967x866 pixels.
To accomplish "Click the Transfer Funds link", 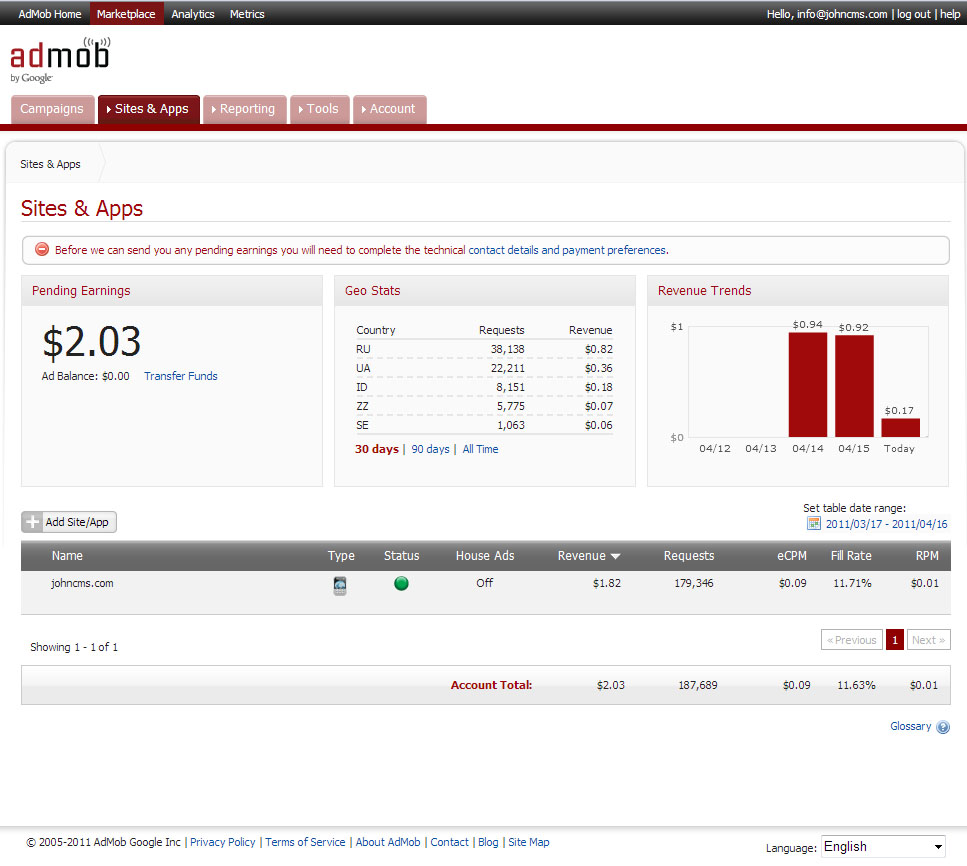I will coord(180,377).
